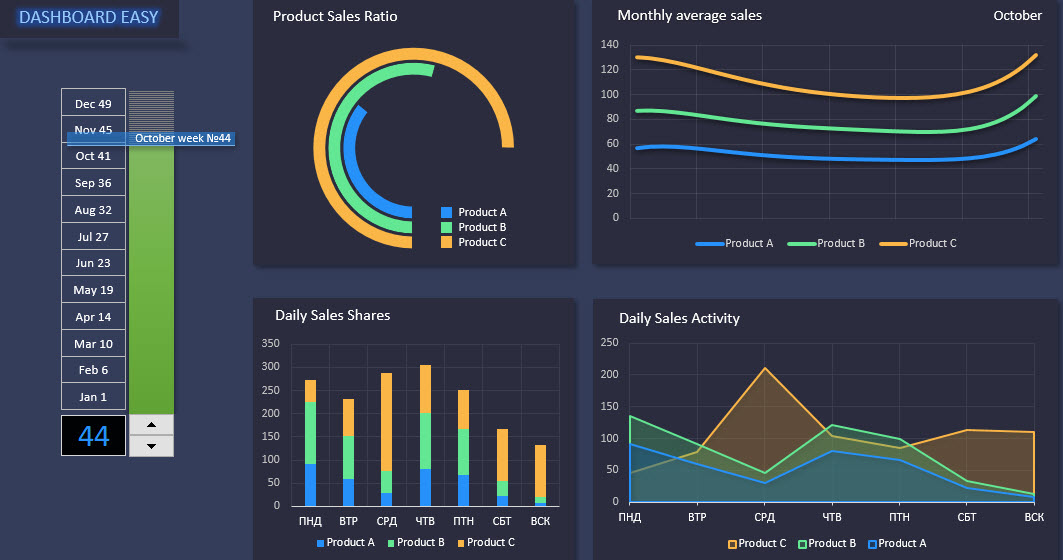
Task: Select the Jan 1 month cell
Action: pyautogui.click(x=94, y=397)
